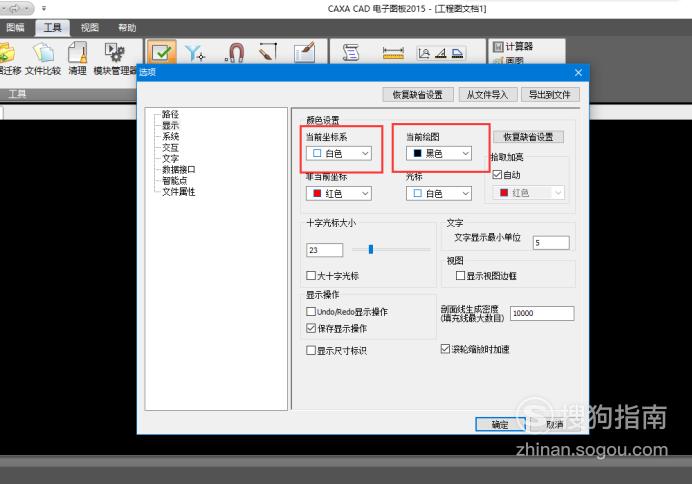Image resolution: width=692 pixels, height=484 pixels.
Task: Uncheck 保存显示操作 checkbox
Action: pyautogui.click(x=311, y=328)
